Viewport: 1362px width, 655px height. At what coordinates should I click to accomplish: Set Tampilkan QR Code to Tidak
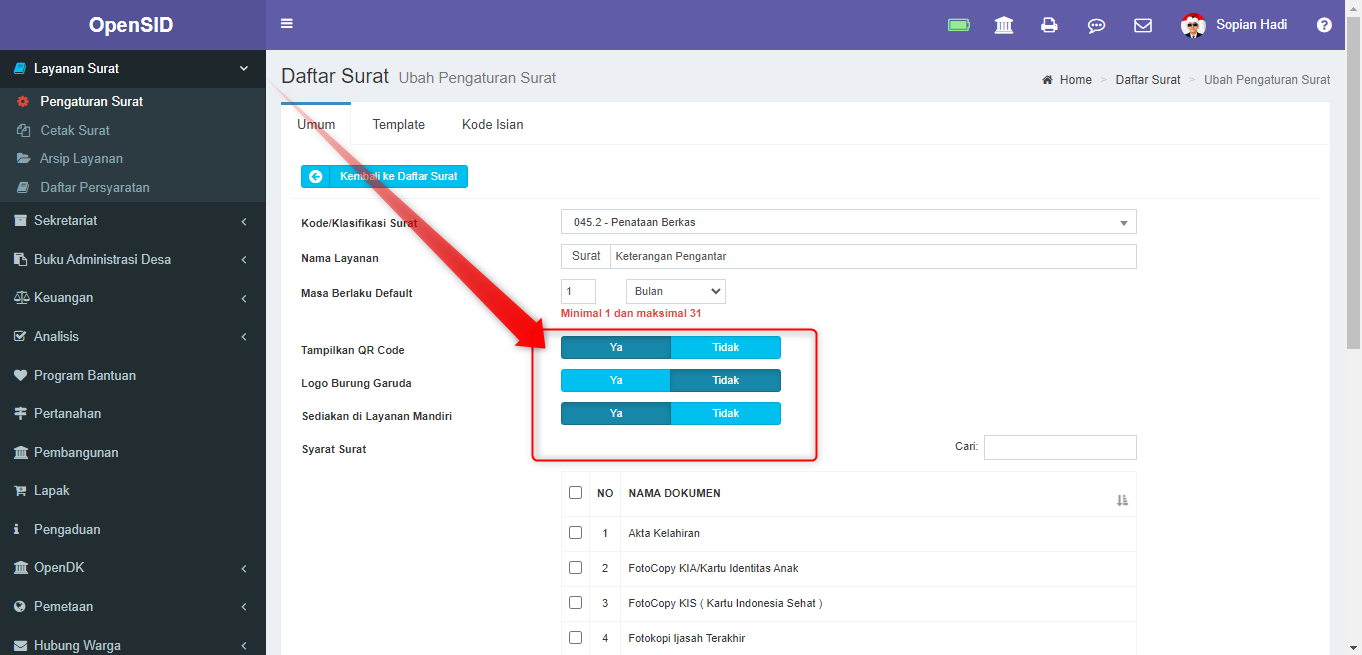click(x=726, y=347)
